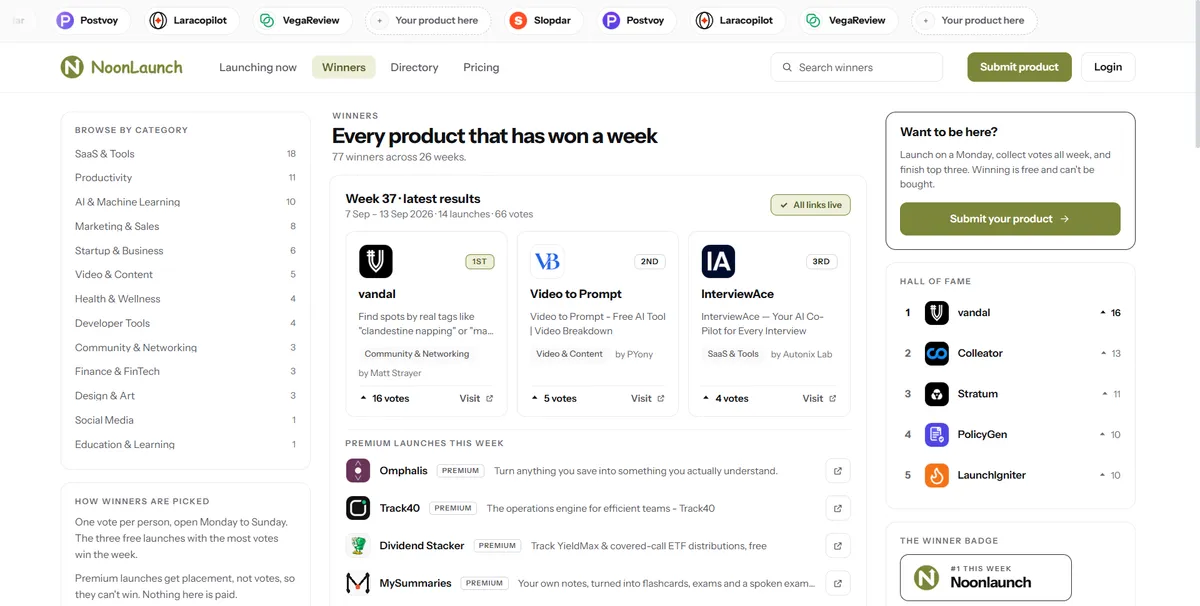Browse Education & Learning category

pos(185,444)
